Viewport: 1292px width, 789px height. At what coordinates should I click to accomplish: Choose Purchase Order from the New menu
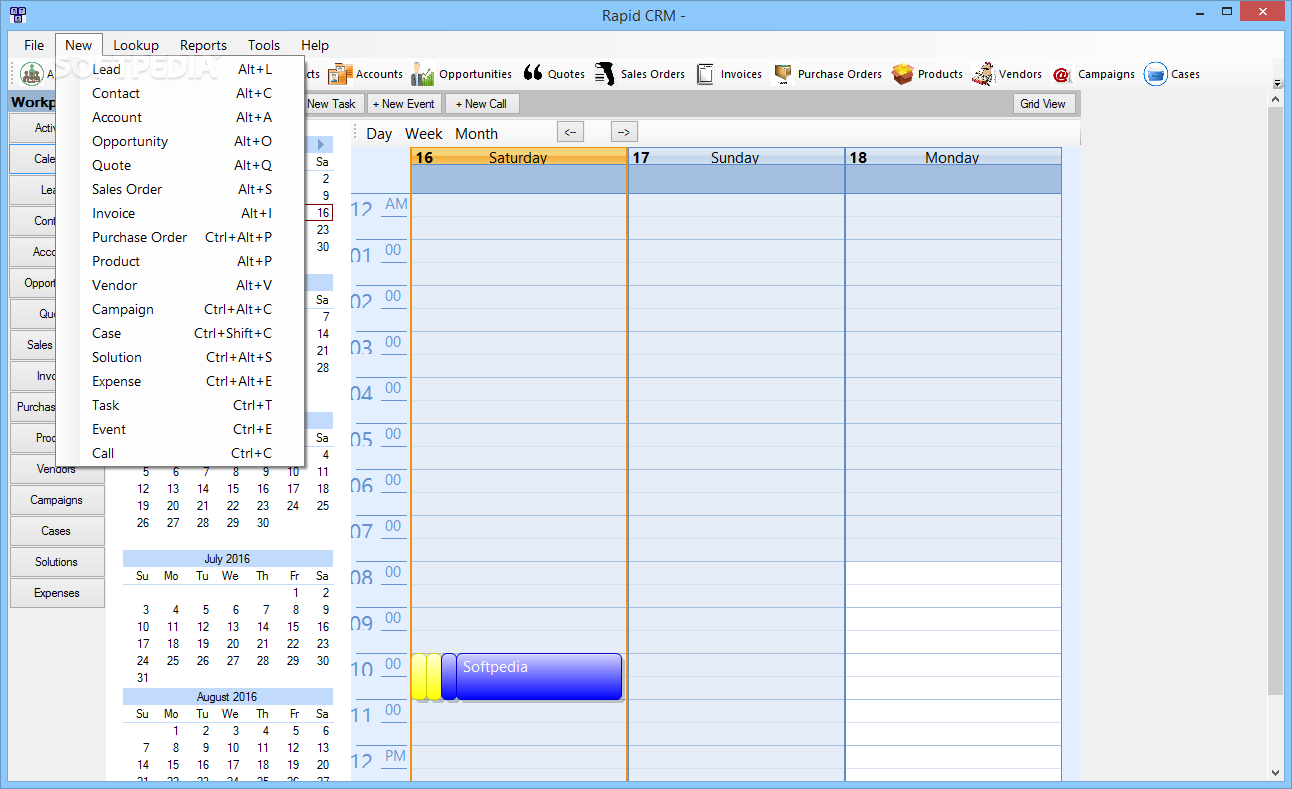(181, 237)
